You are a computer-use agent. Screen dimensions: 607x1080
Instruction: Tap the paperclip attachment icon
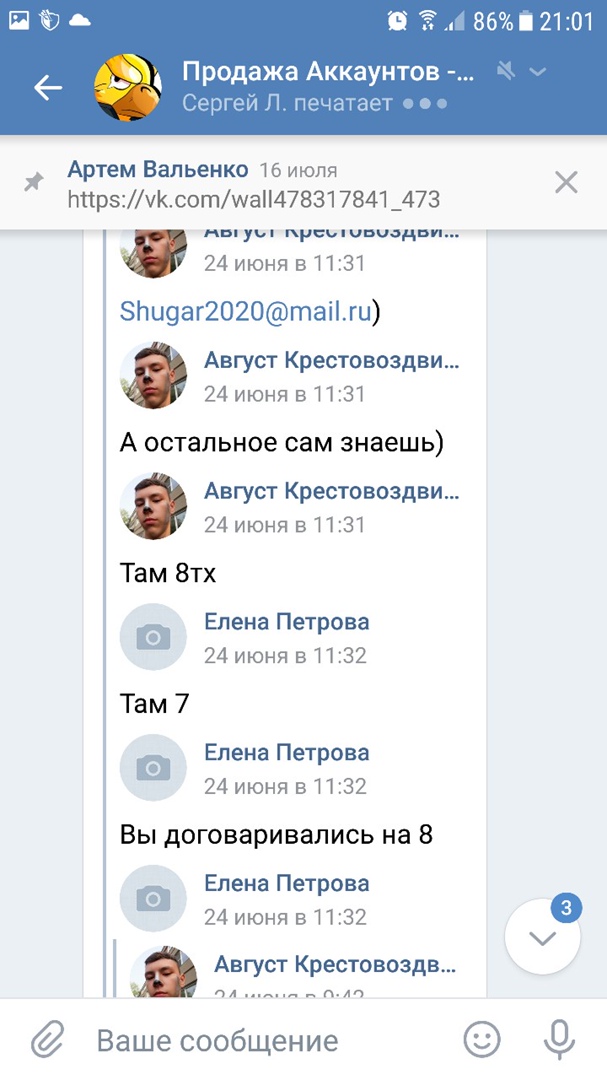pyautogui.click(x=47, y=1041)
